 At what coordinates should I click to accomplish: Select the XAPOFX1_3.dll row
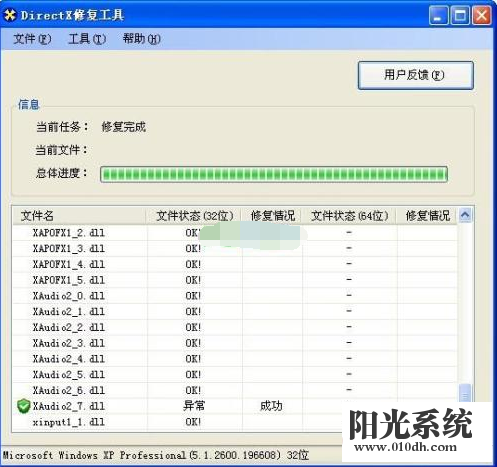[x=235, y=248]
